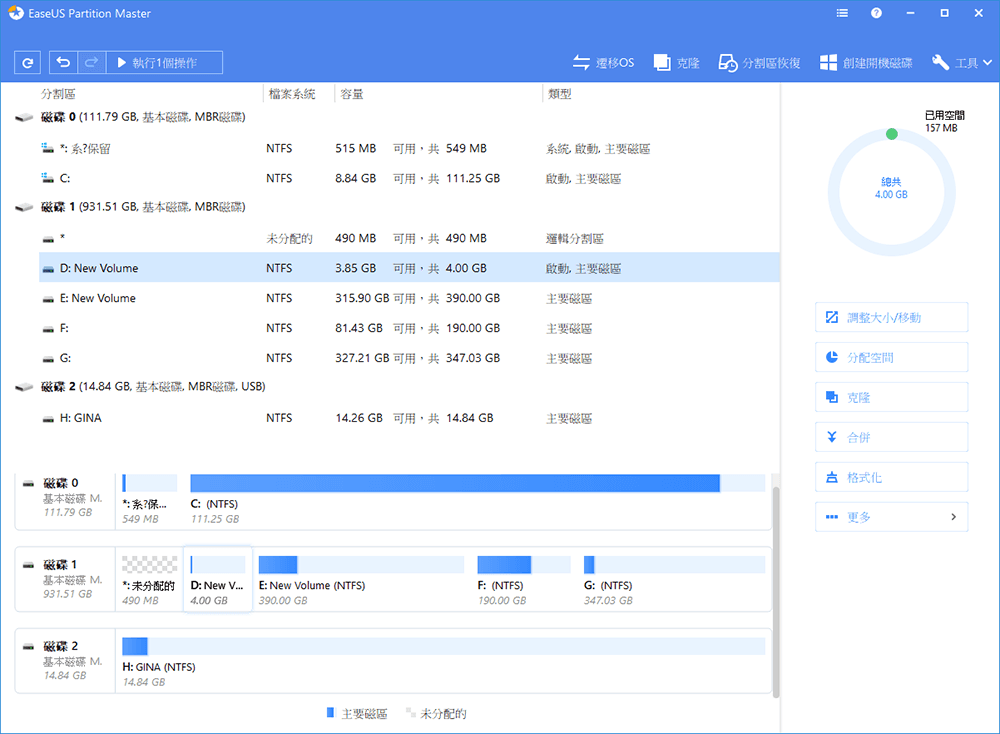Screen dimensions: 1000x734
Task: Open 分割區恢復 partition recovery
Action: (x=759, y=62)
